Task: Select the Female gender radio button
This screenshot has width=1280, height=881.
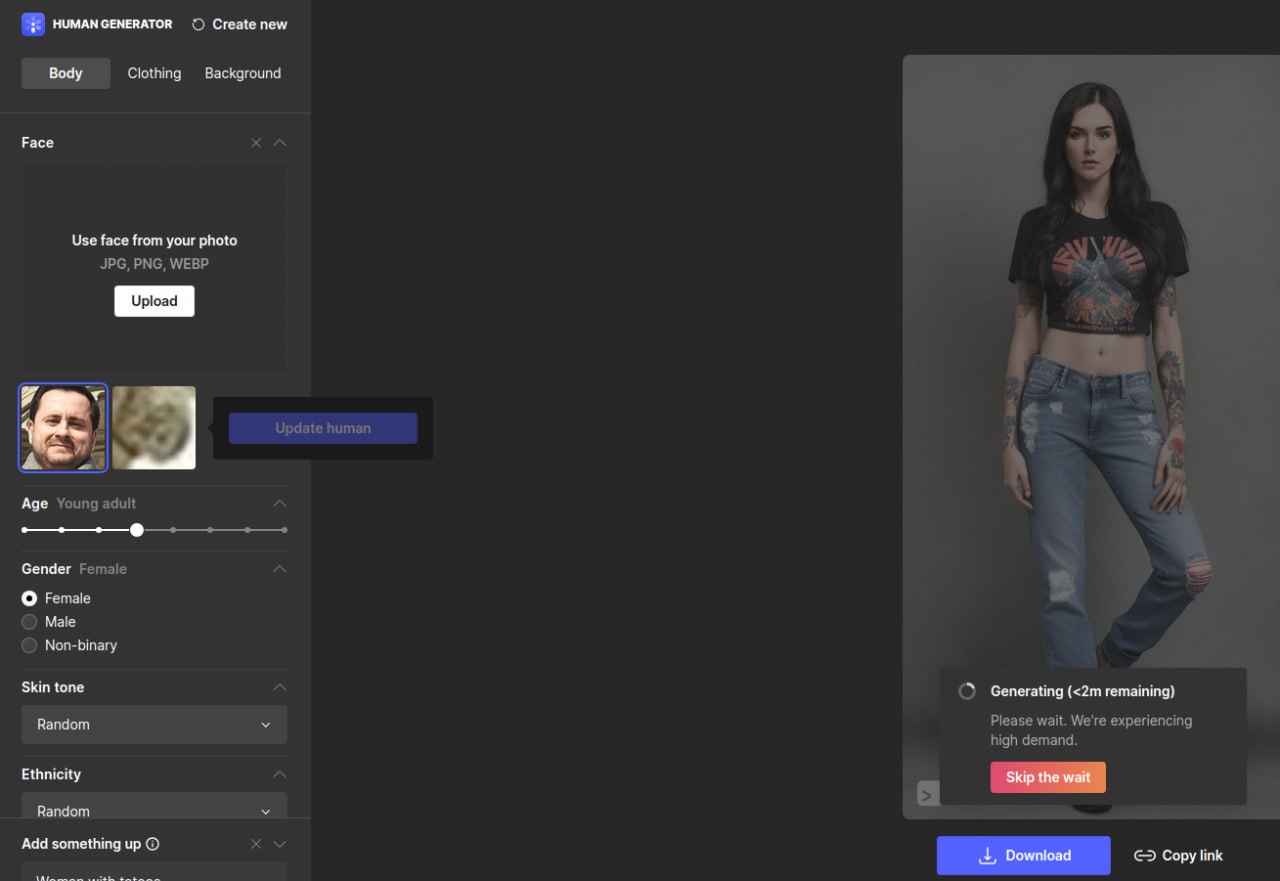Action: (x=30, y=598)
